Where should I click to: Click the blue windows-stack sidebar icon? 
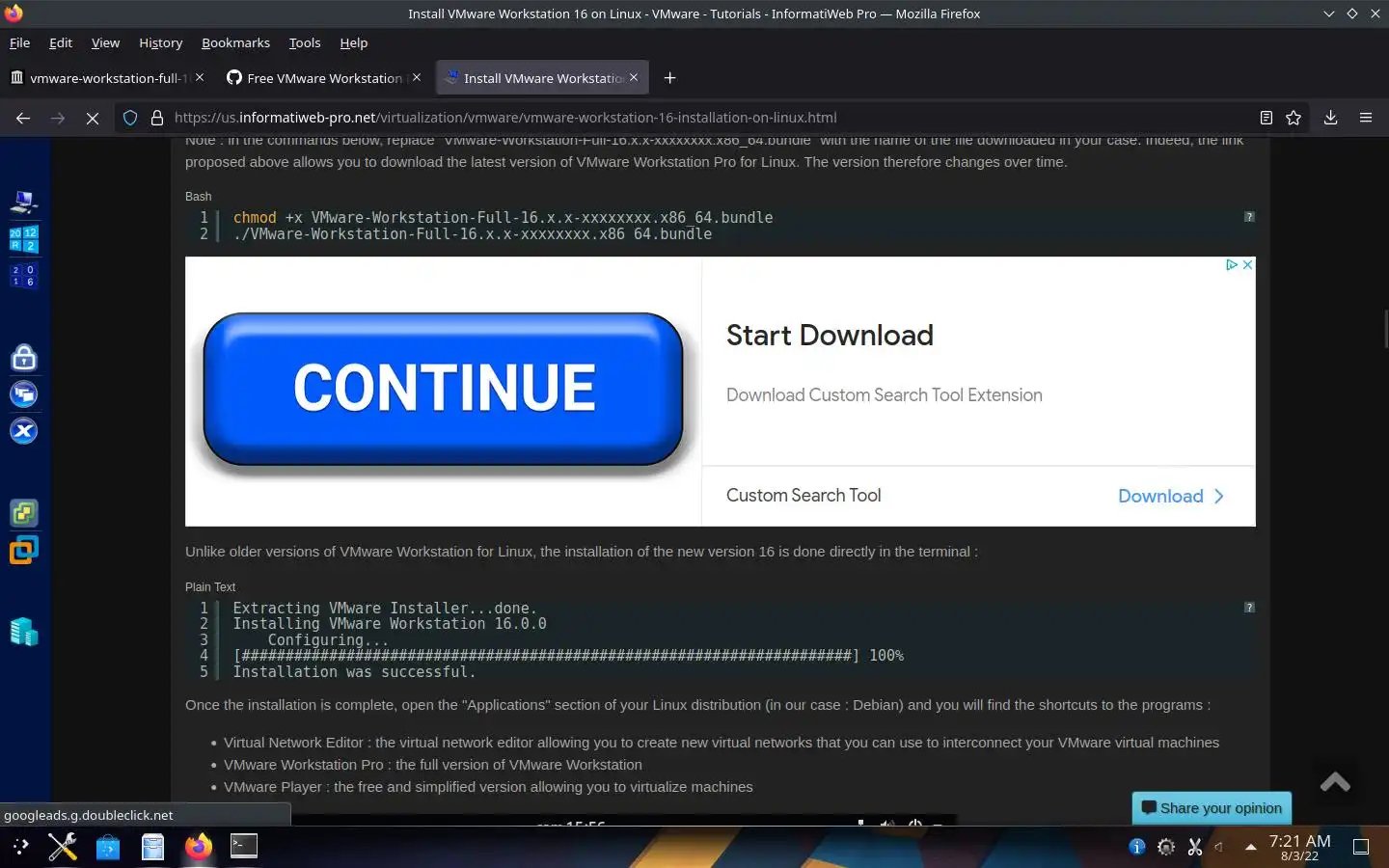pos(24,393)
